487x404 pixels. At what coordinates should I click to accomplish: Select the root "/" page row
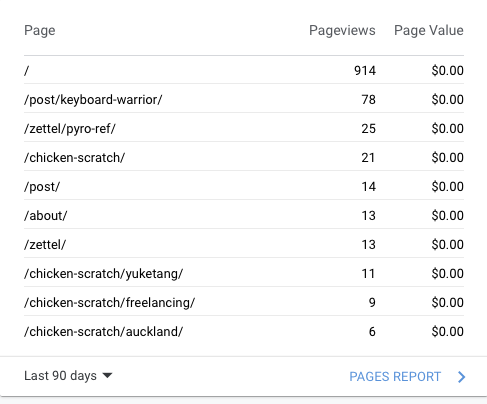(x=244, y=70)
